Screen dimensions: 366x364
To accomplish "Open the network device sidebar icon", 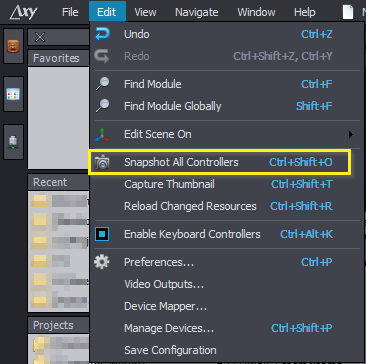I will click(x=13, y=142).
